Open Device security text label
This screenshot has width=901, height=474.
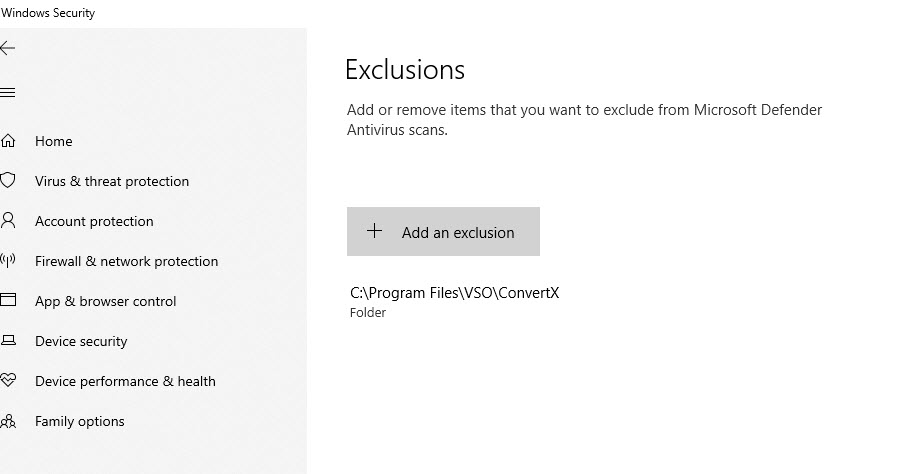(81, 342)
